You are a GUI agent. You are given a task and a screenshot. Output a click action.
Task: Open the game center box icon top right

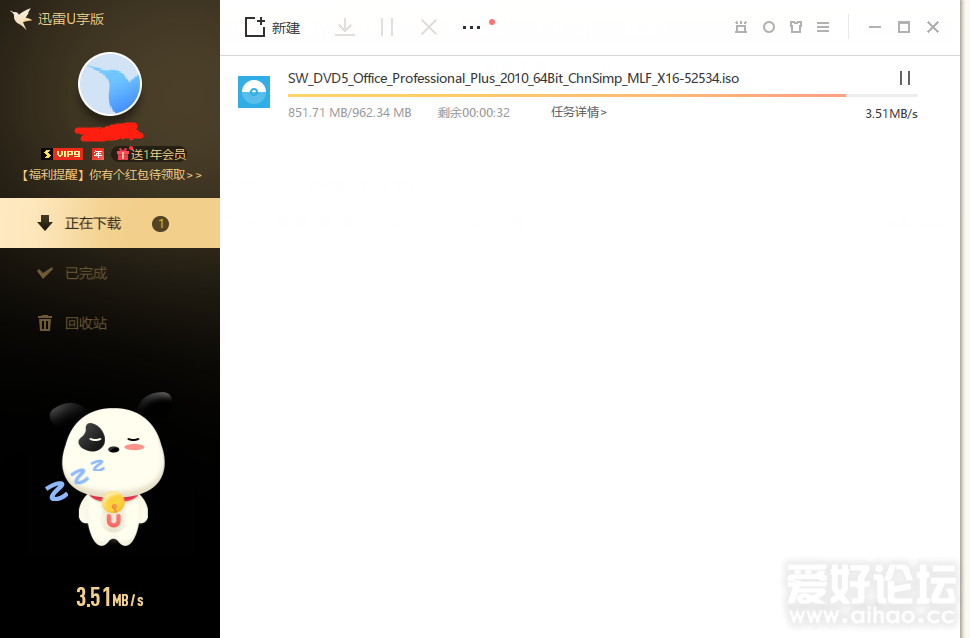[741, 27]
